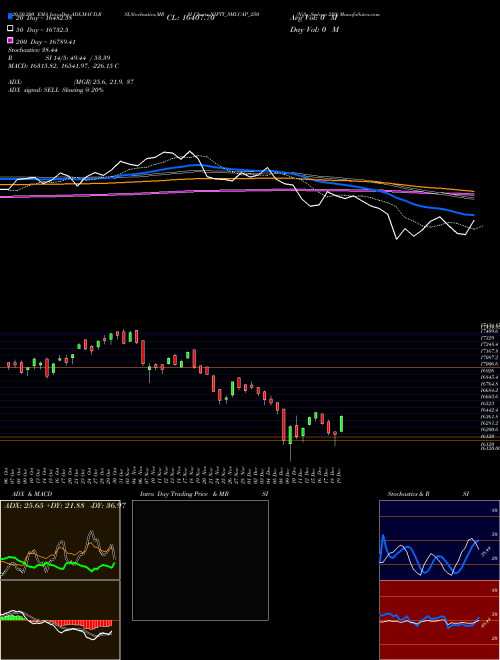Viewport: 500px width, 660px height.
Task: Click the ADX (MGR) values line
Action: click(71, 82)
